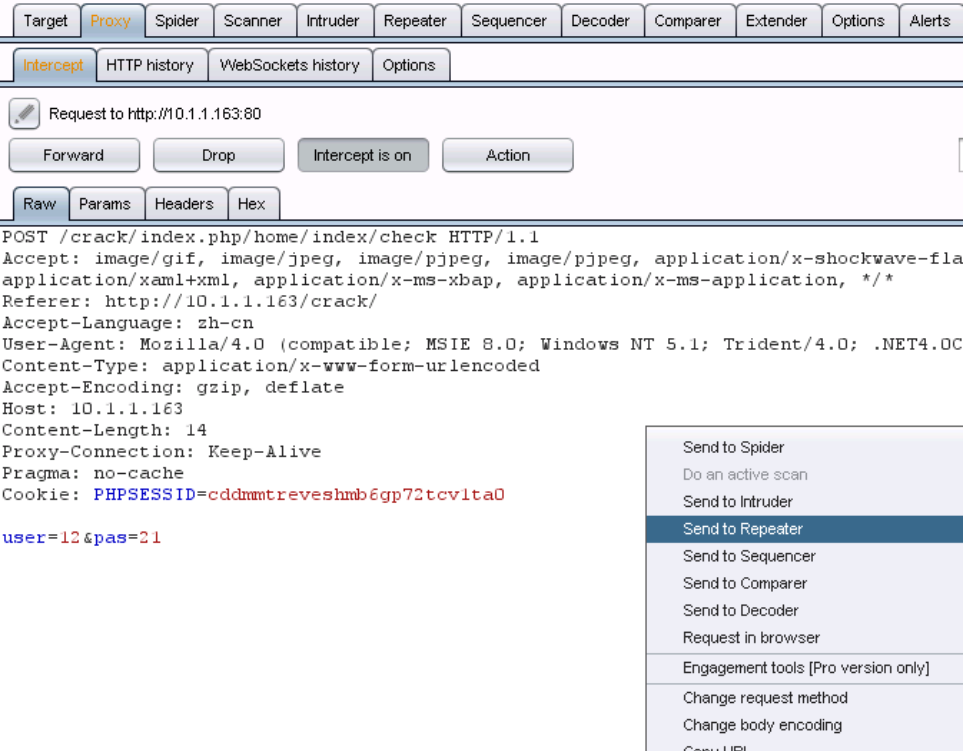Image resolution: width=963 pixels, height=751 pixels.
Task: Open the Proxy Options sub-tab
Action: click(x=409, y=65)
